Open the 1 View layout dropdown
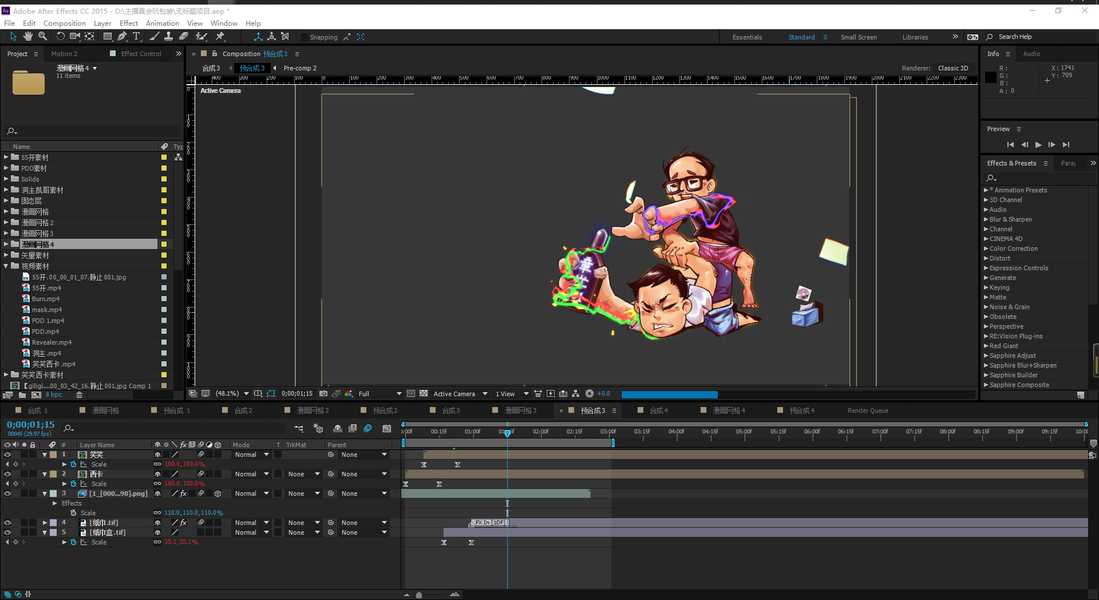The image size is (1099, 600). (512, 394)
